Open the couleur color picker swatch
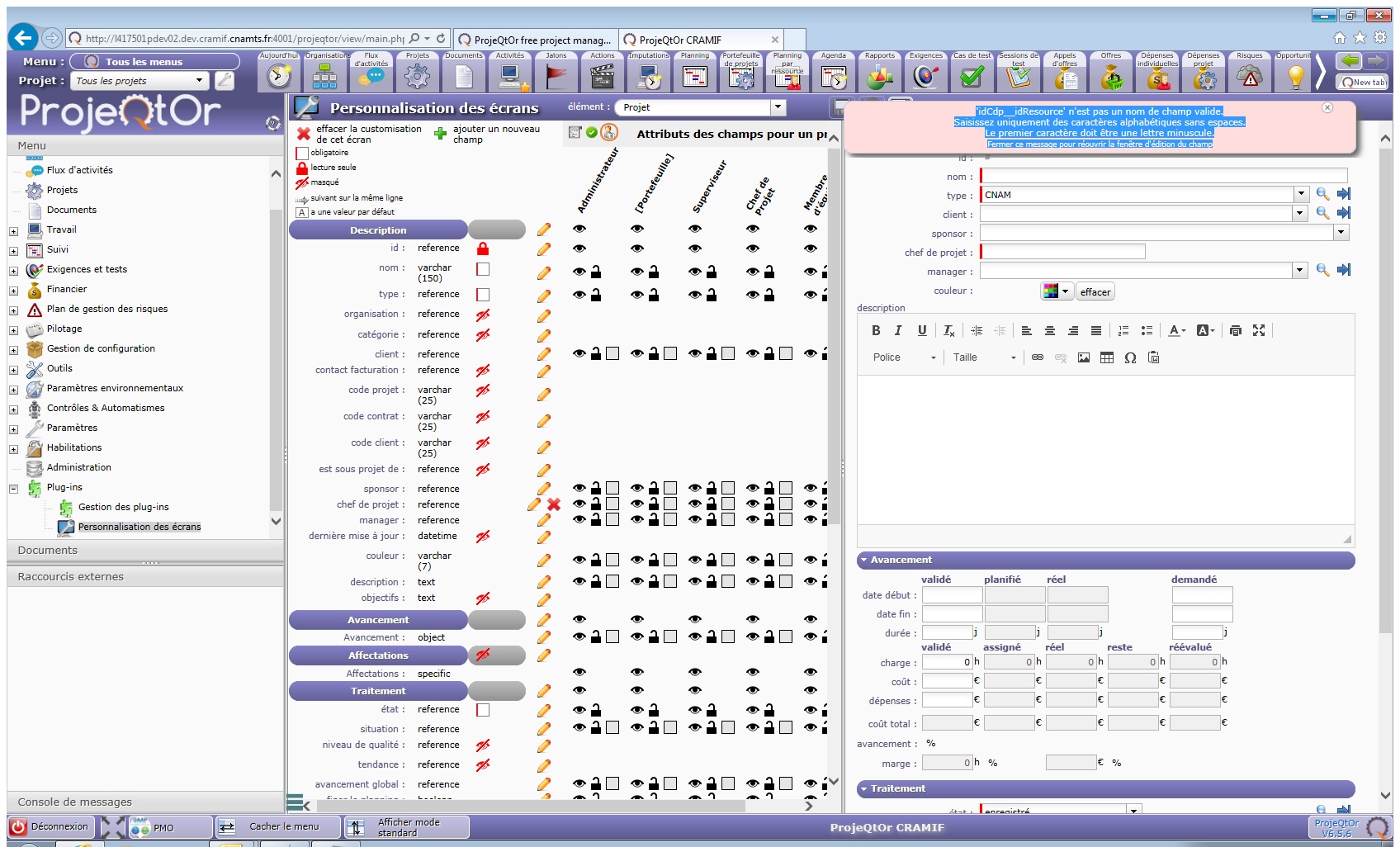 click(1055, 291)
